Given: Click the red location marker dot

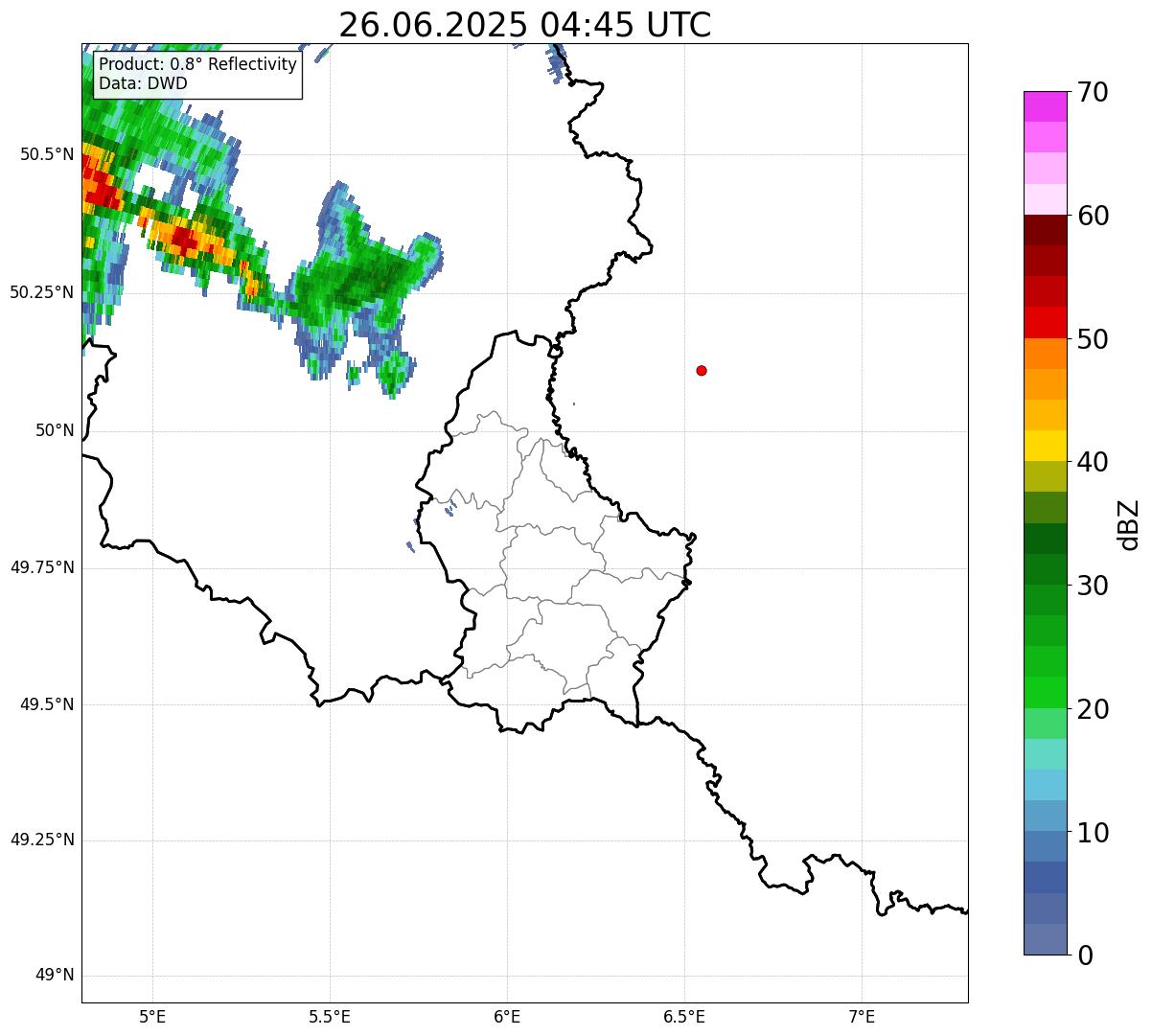Looking at the screenshot, I should [x=702, y=370].
